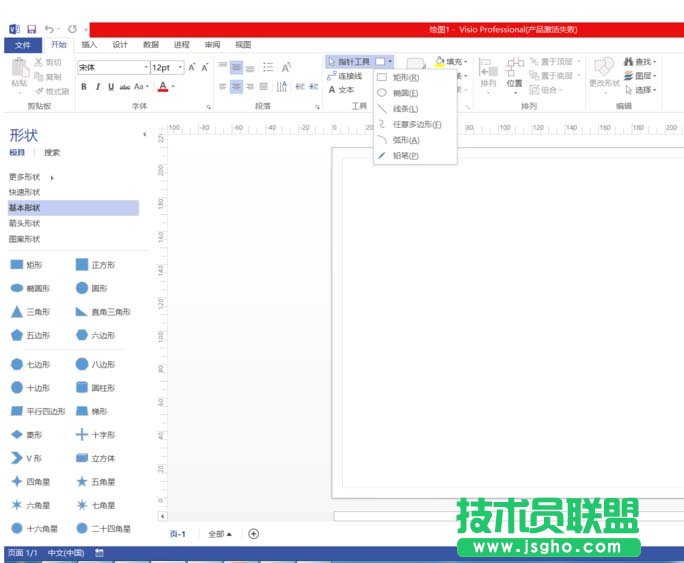Click the Undo arrow icon
The image size is (684, 563).
49,29
